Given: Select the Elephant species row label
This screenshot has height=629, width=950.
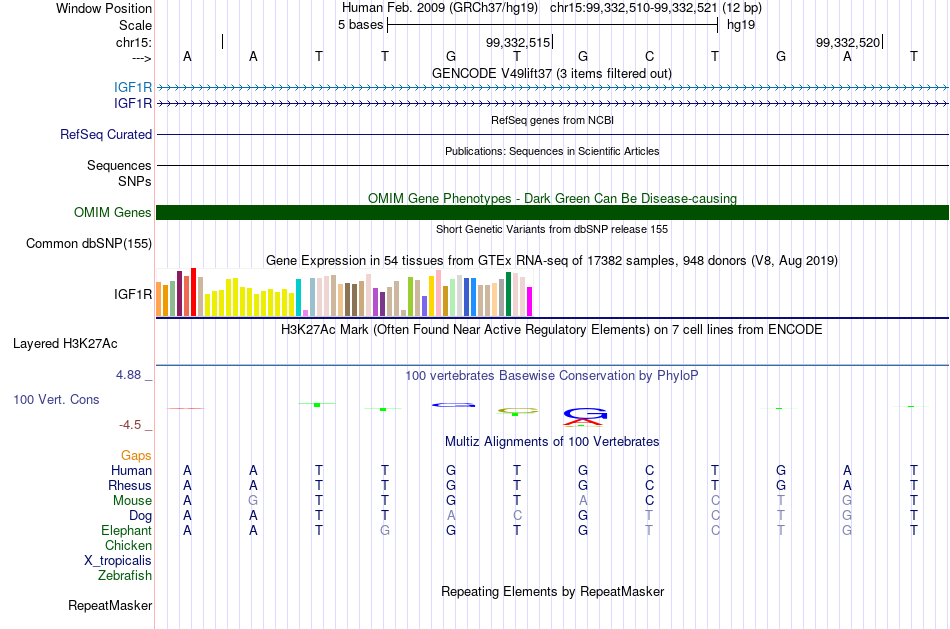Looking at the screenshot, I should (x=126, y=530).
